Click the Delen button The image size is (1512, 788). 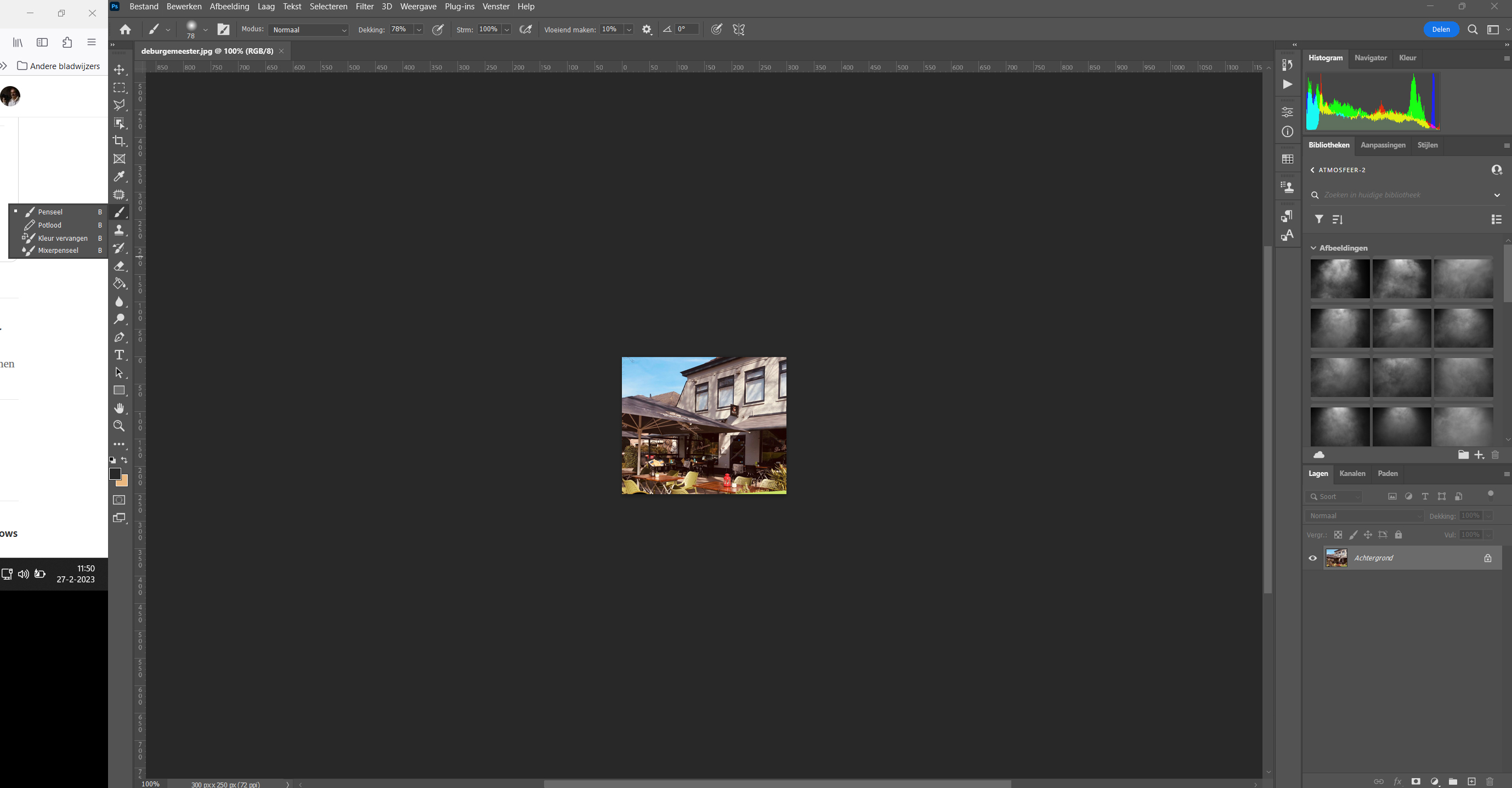[1441, 29]
